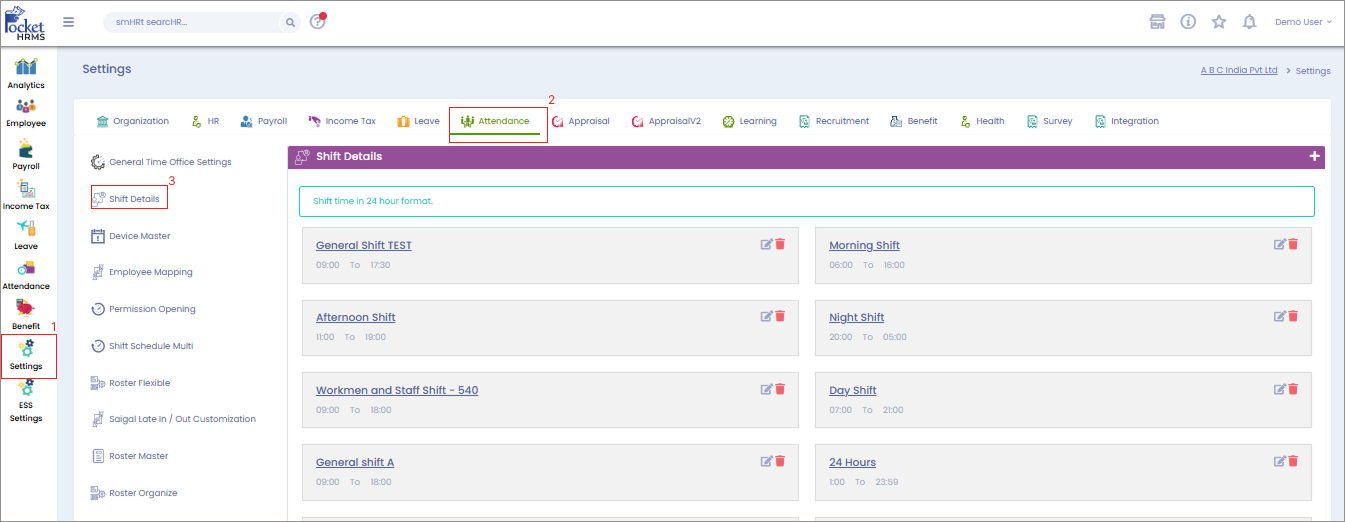This screenshot has height=522, width=1345.
Task: Open the Recruitment settings tab
Action: [833, 121]
